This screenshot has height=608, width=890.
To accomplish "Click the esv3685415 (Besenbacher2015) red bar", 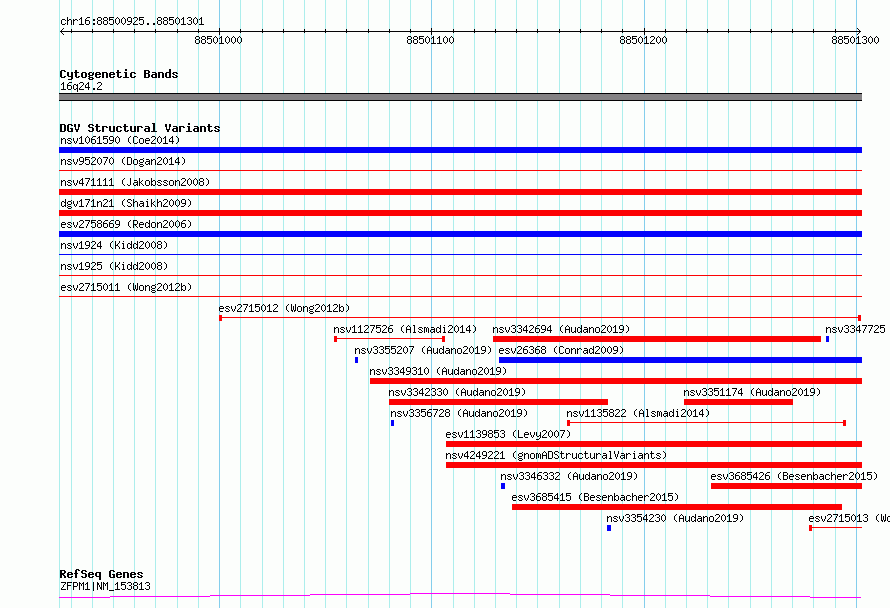I will (x=677, y=507).
